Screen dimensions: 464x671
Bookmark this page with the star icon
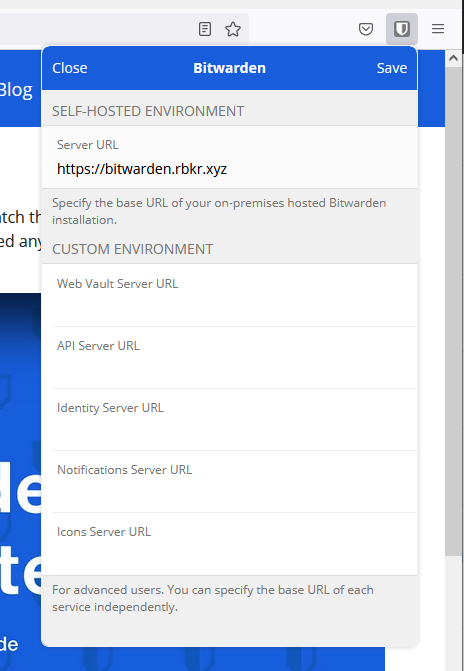[x=233, y=29]
